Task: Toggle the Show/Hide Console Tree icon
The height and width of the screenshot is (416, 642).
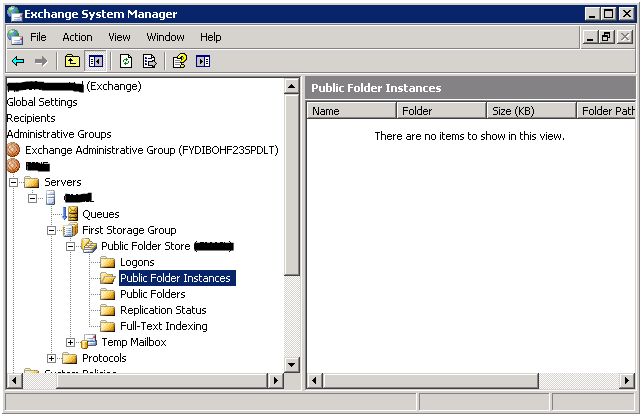Action: pyautogui.click(x=96, y=61)
